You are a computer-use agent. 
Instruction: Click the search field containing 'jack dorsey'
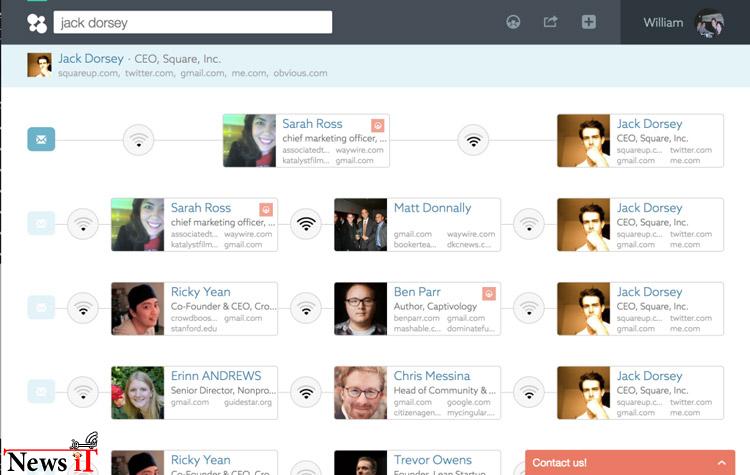coord(193,22)
